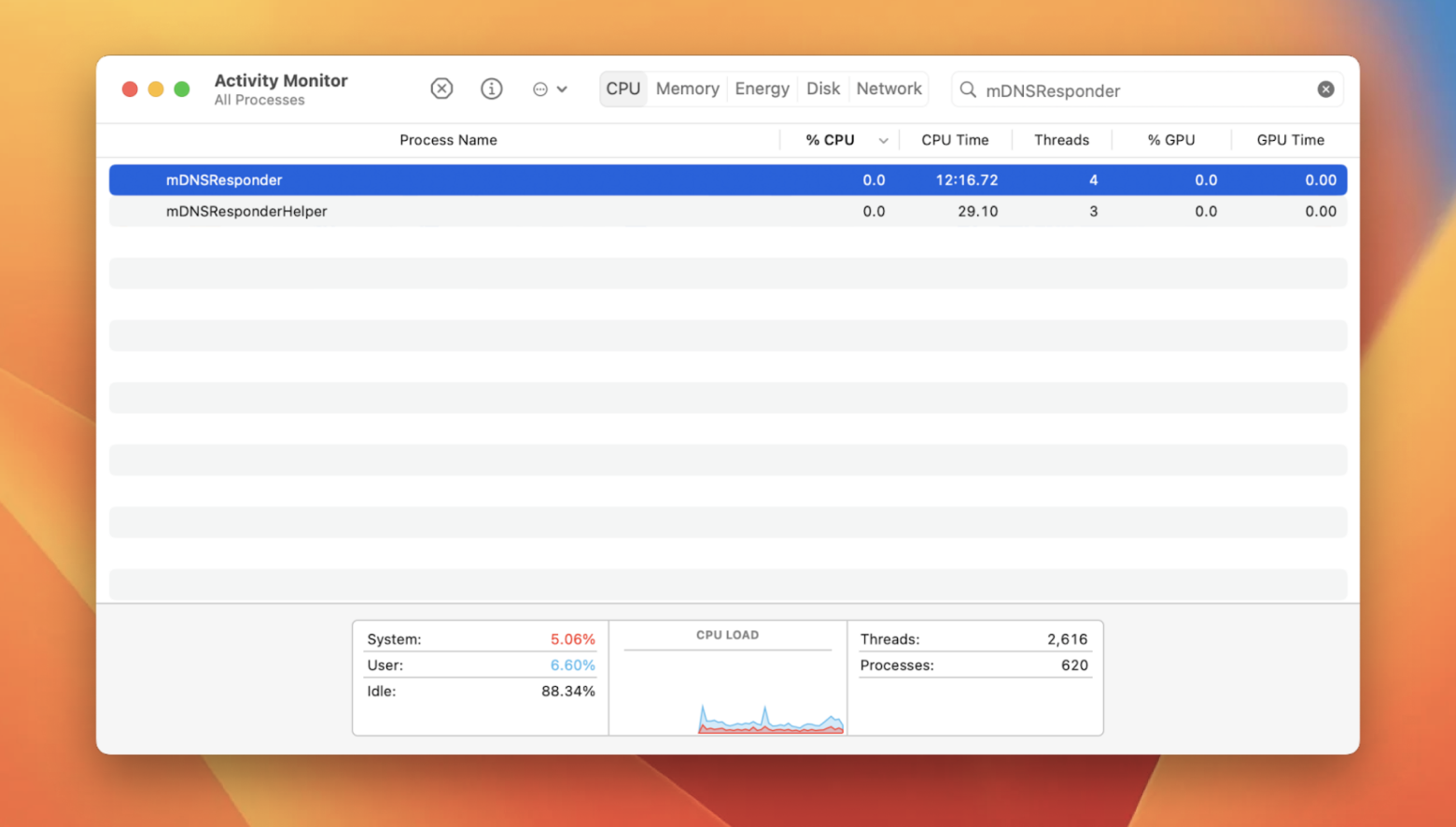Sort by the CPU Time column
The image size is (1456, 827).
coord(955,140)
